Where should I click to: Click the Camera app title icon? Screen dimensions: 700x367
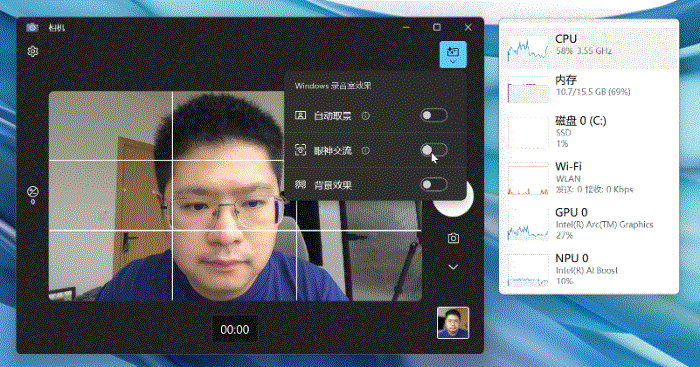point(32,28)
